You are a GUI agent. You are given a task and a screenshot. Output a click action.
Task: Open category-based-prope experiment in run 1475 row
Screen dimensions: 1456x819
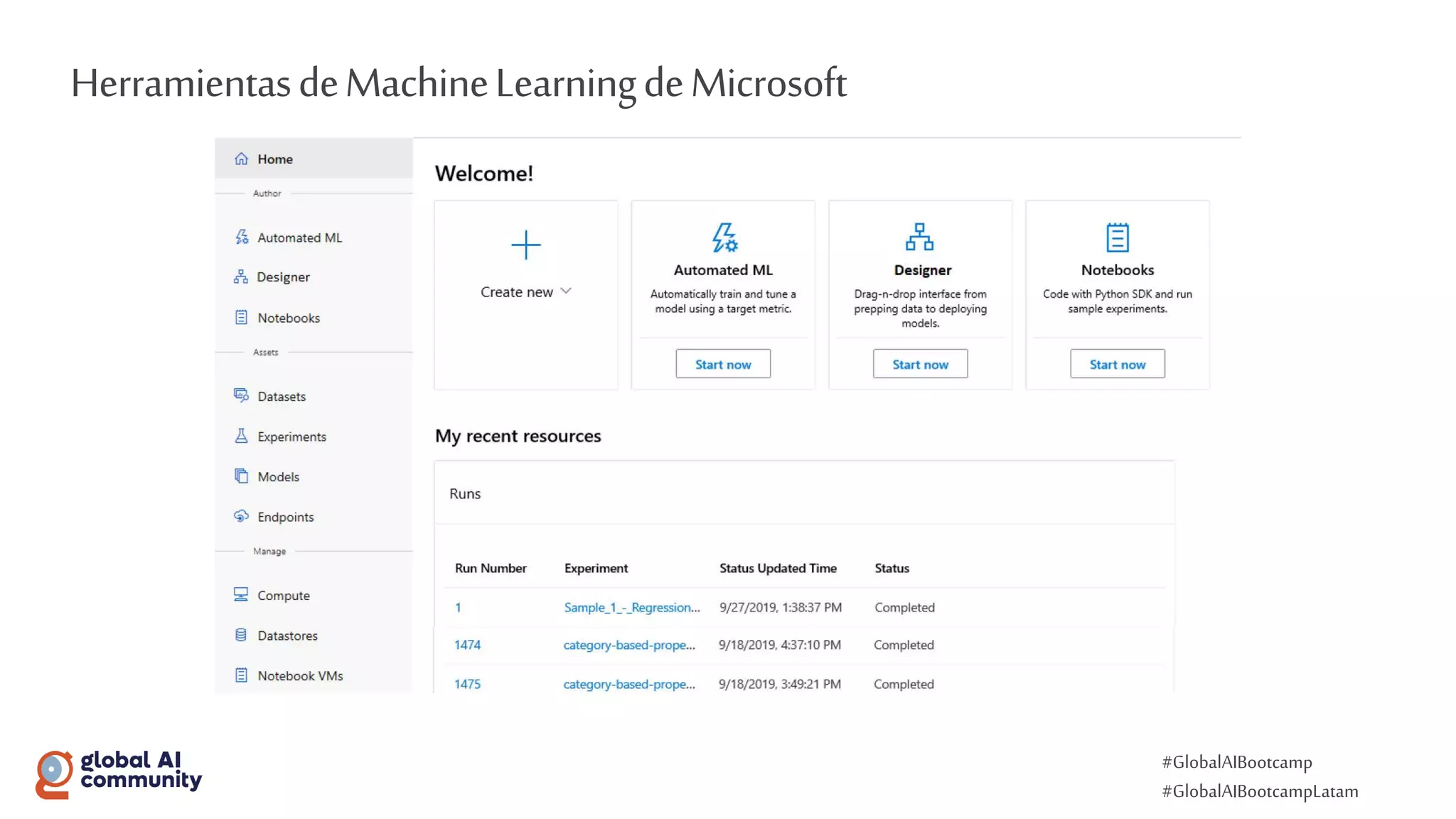pyautogui.click(x=629, y=684)
